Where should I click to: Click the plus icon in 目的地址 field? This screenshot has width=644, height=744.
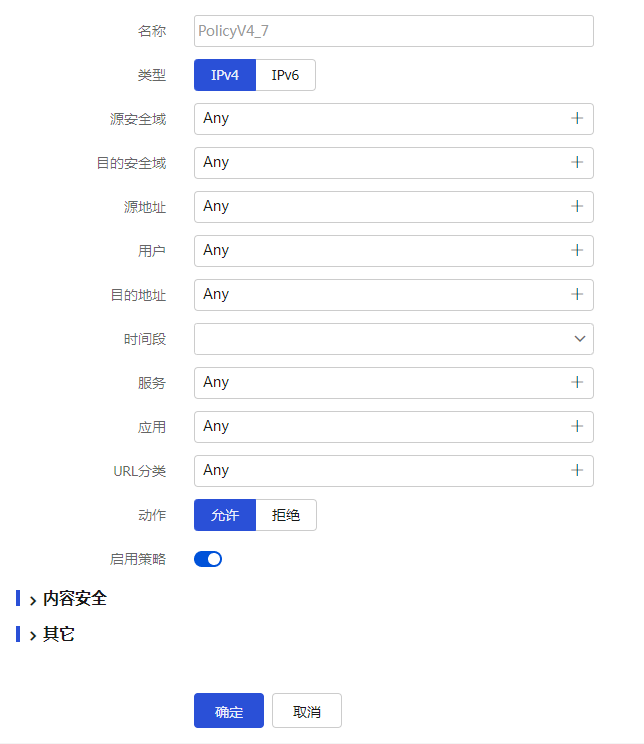[577, 294]
